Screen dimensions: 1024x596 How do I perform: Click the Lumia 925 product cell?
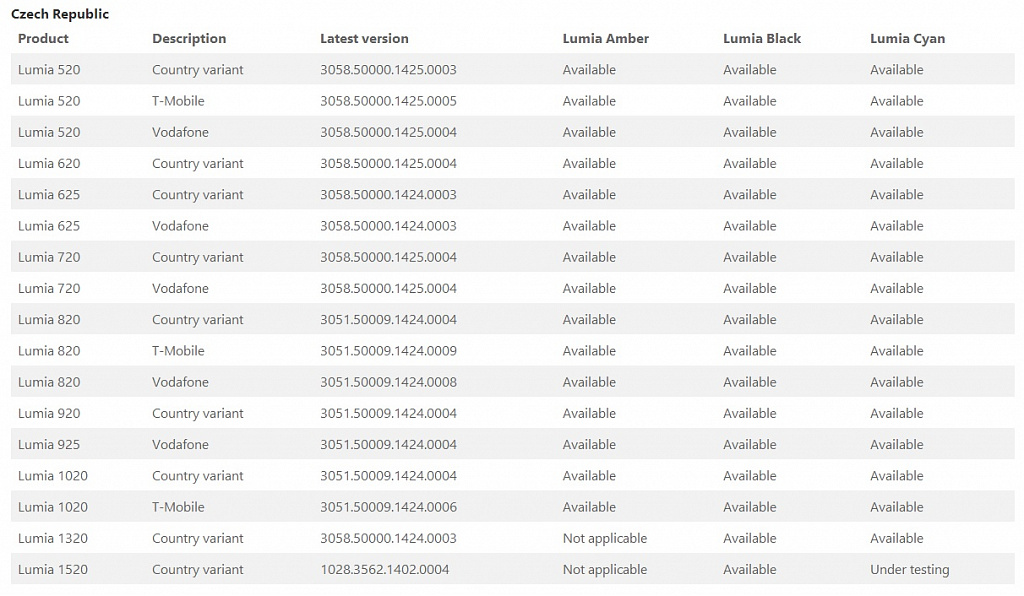(49, 445)
